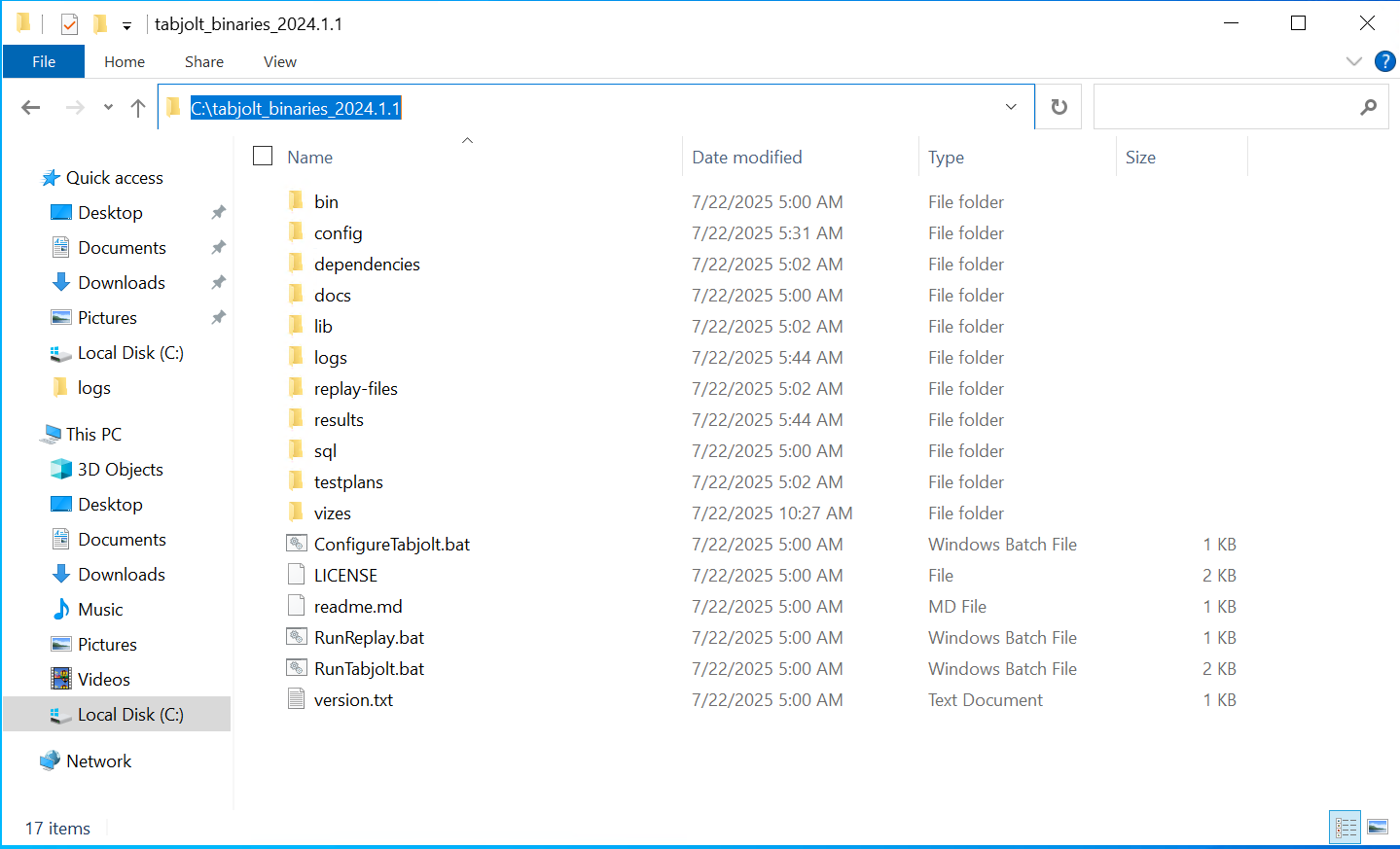Click the 3D Objects sidebar icon
The height and width of the screenshot is (849, 1400).
pyautogui.click(x=61, y=470)
